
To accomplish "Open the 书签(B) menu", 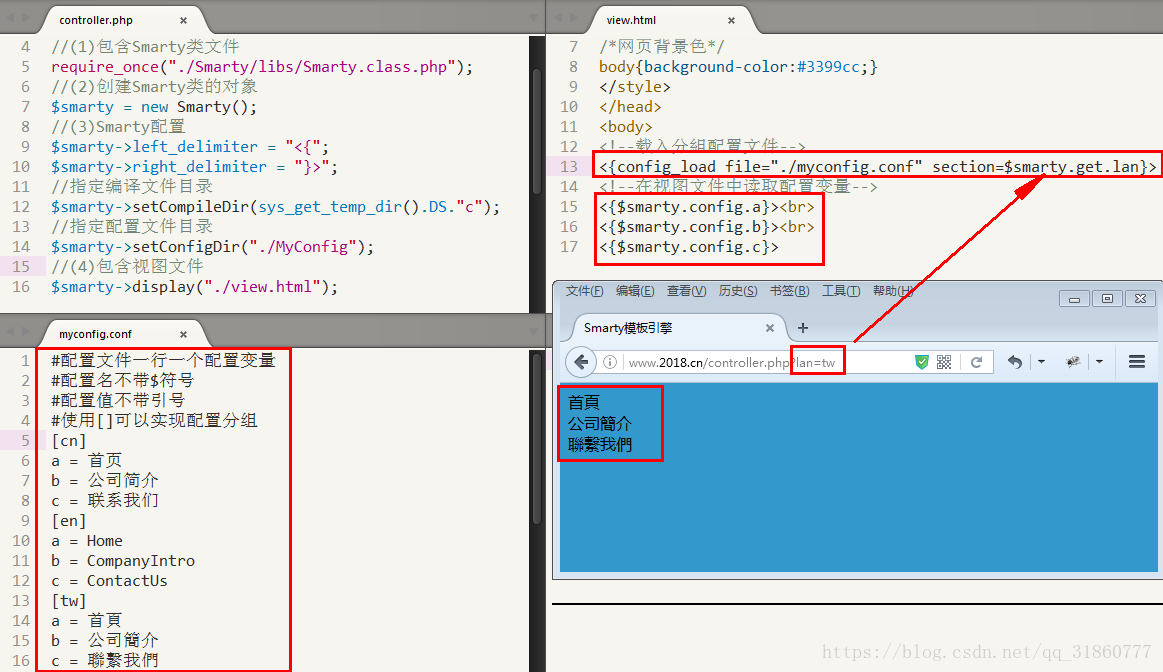I will tap(789, 291).
